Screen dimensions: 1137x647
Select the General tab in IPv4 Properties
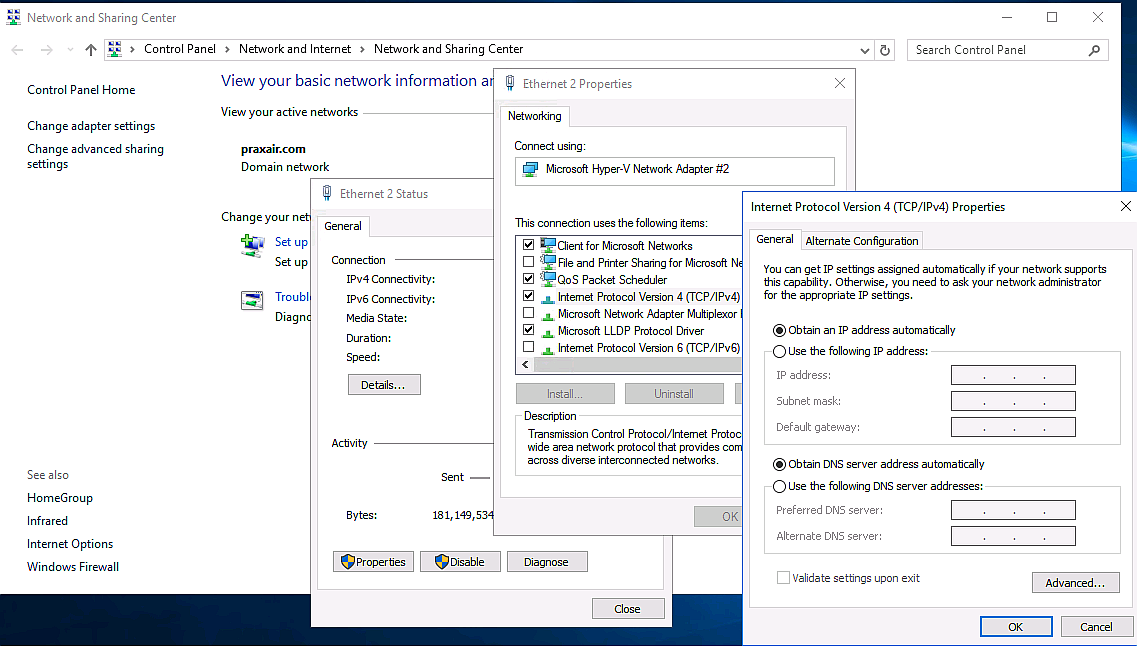pos(774,239)
